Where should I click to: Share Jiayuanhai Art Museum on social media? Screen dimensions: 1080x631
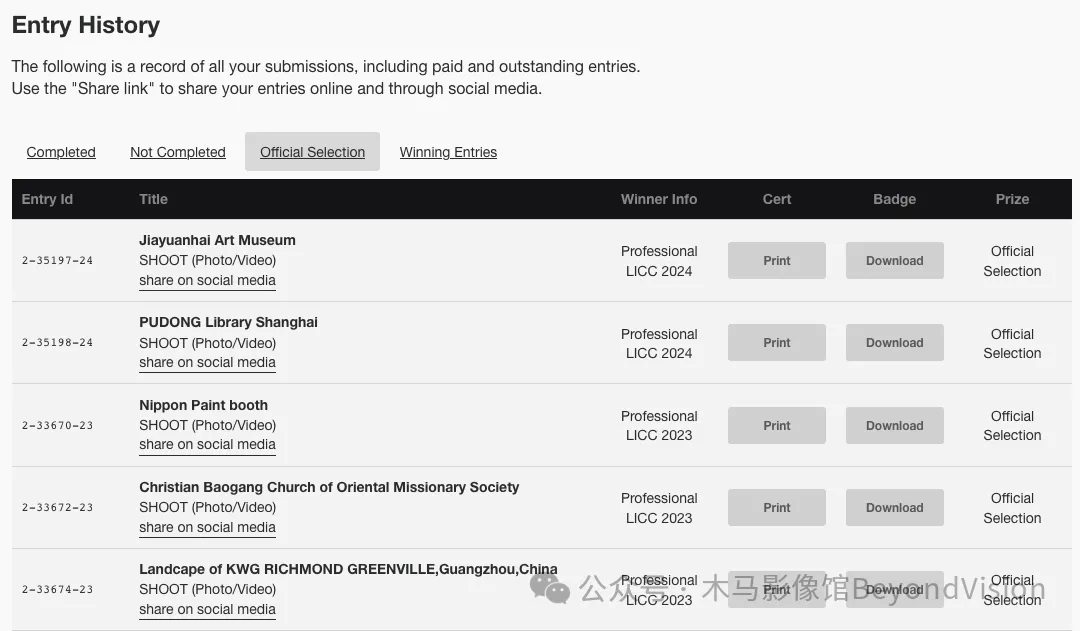(x=207, y=281)
